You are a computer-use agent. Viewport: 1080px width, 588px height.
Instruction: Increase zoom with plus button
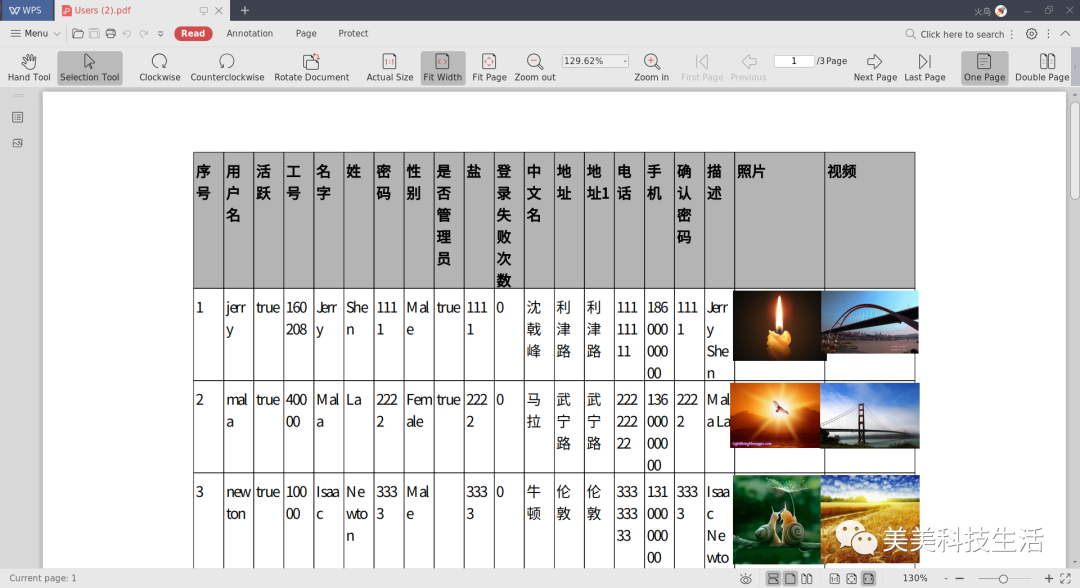tap(1049, 578)
